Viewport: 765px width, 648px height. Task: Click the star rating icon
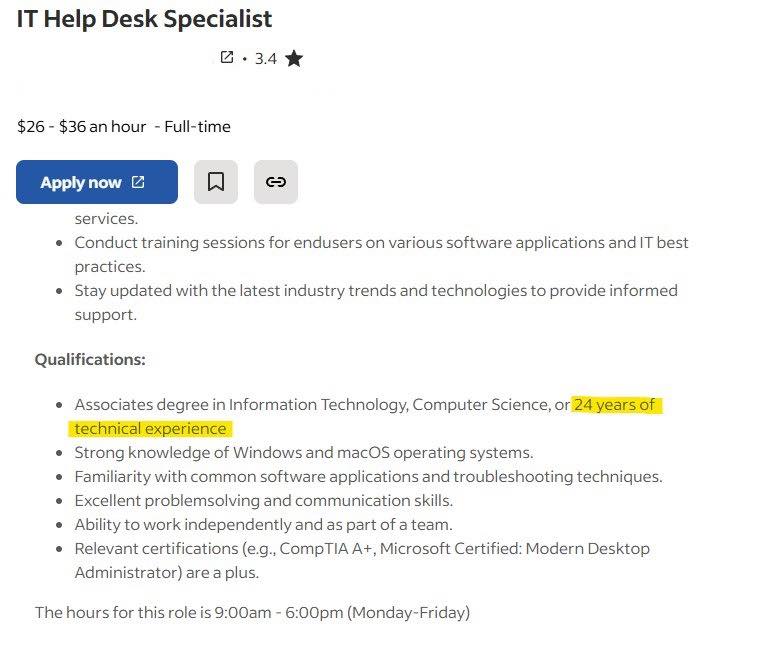pyautogui.click(x=294, y=59)
